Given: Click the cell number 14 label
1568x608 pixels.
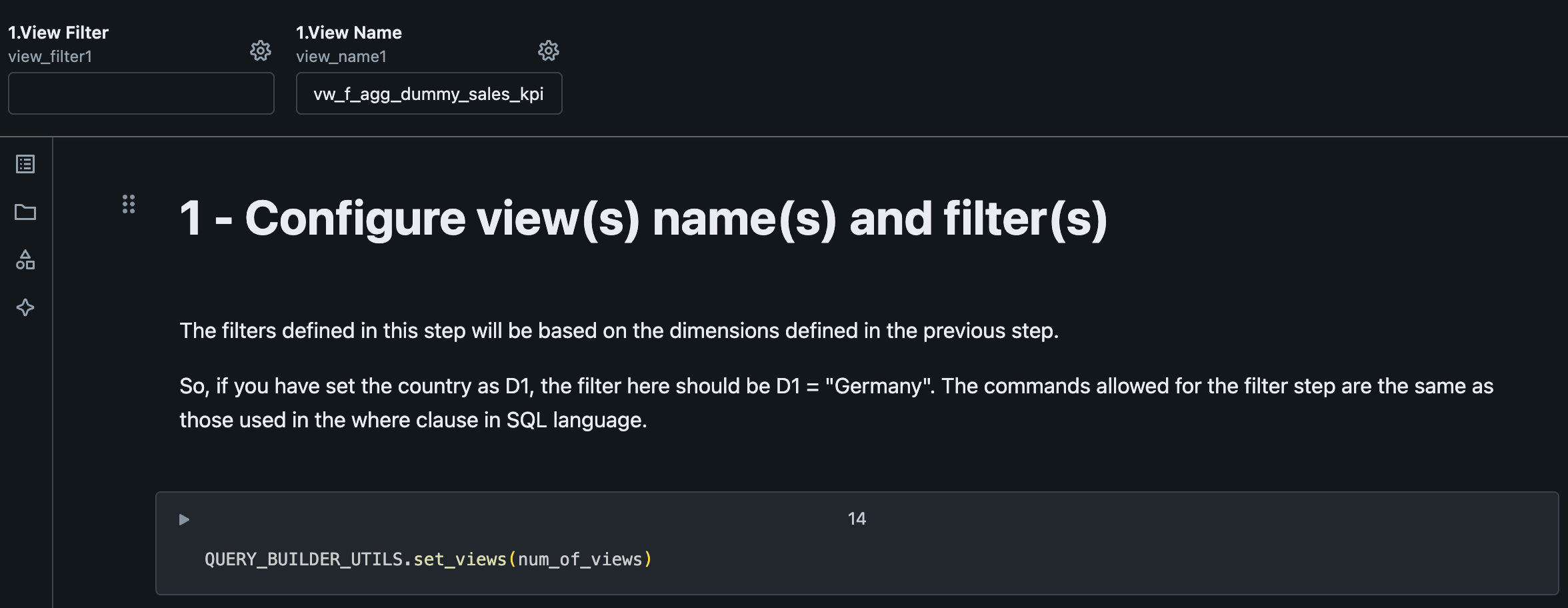Looking at the screenshot, I should (857, 519).
